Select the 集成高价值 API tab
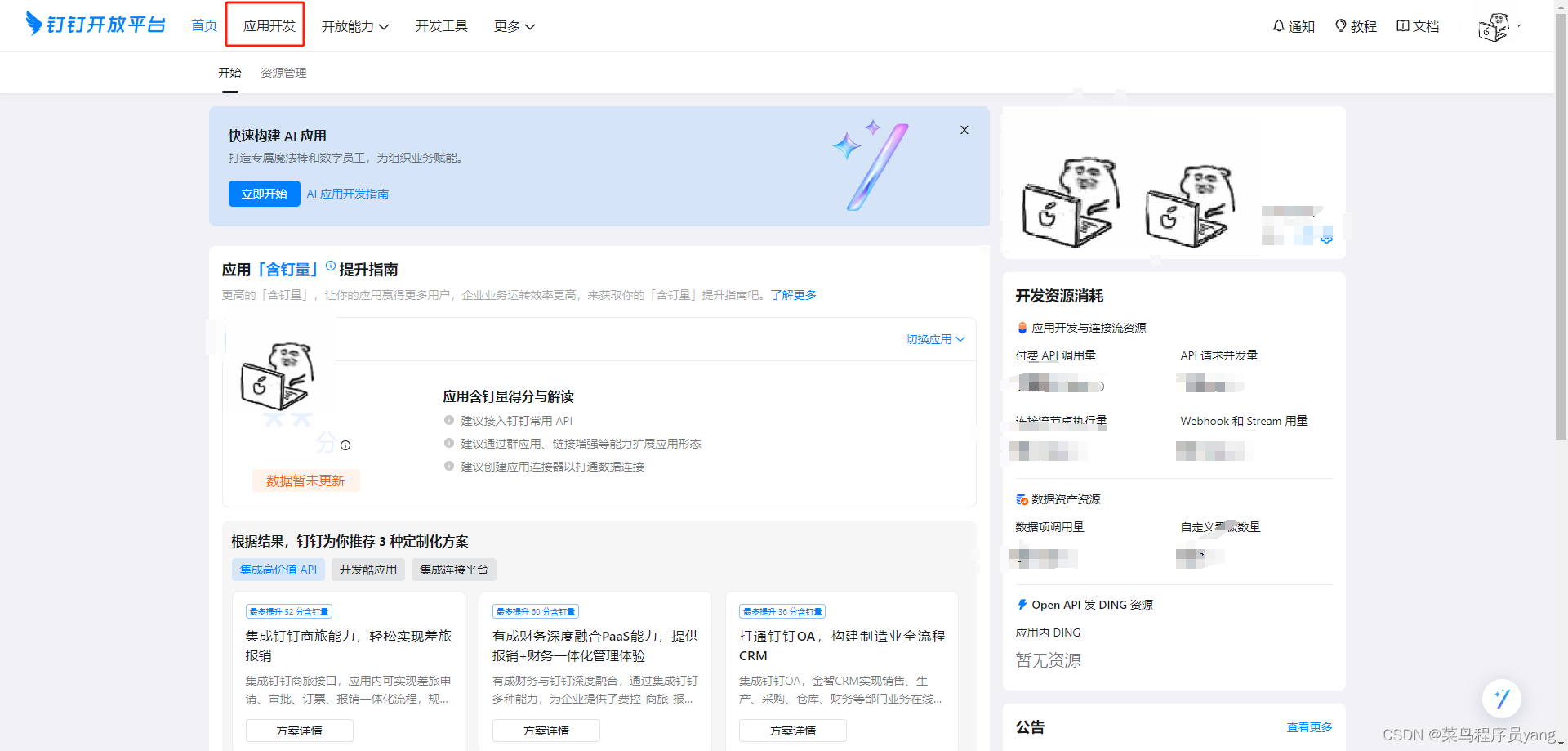The width and height of the screenshot is (1568, 751). tap(278, 570)
